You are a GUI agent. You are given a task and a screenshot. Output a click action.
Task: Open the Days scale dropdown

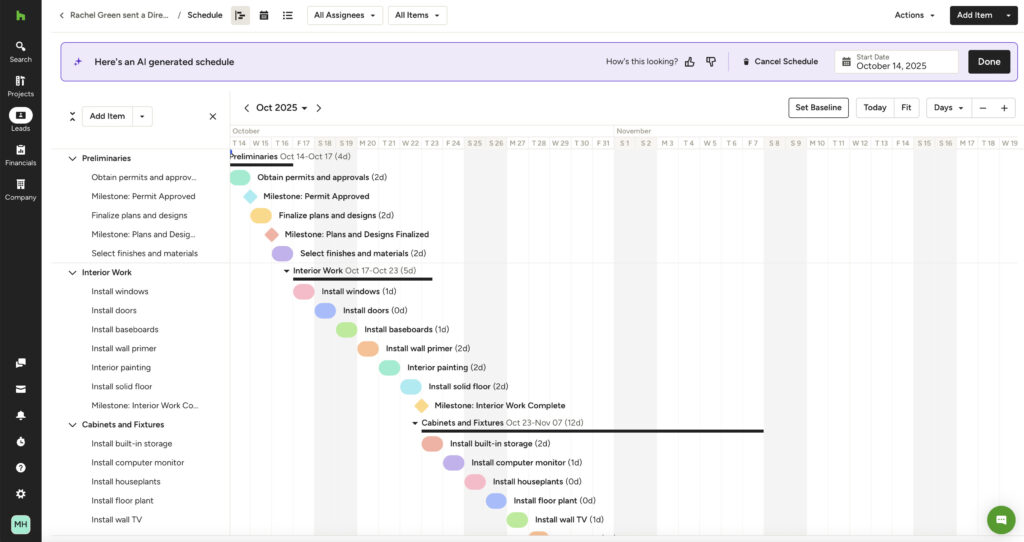coord(949,108)
